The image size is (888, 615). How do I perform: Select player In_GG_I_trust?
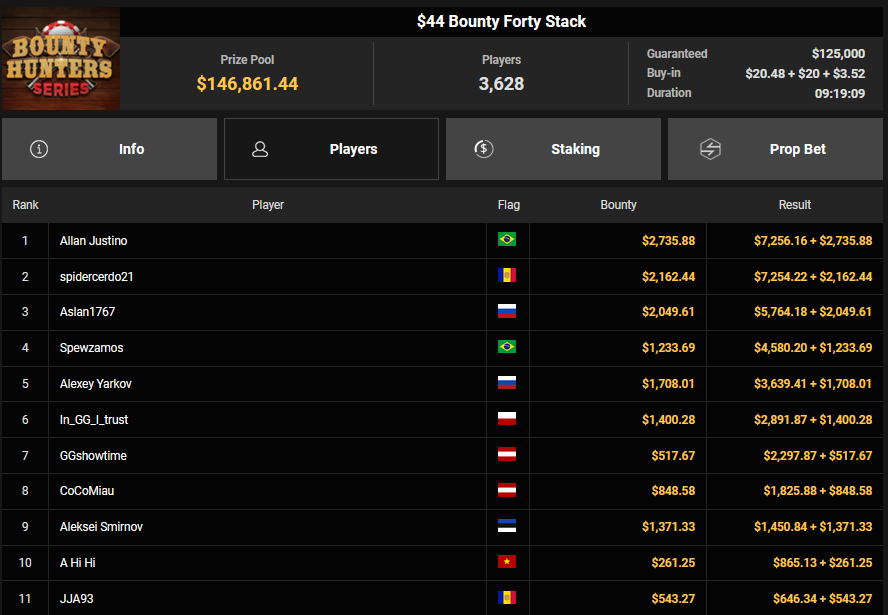point(94,420)
